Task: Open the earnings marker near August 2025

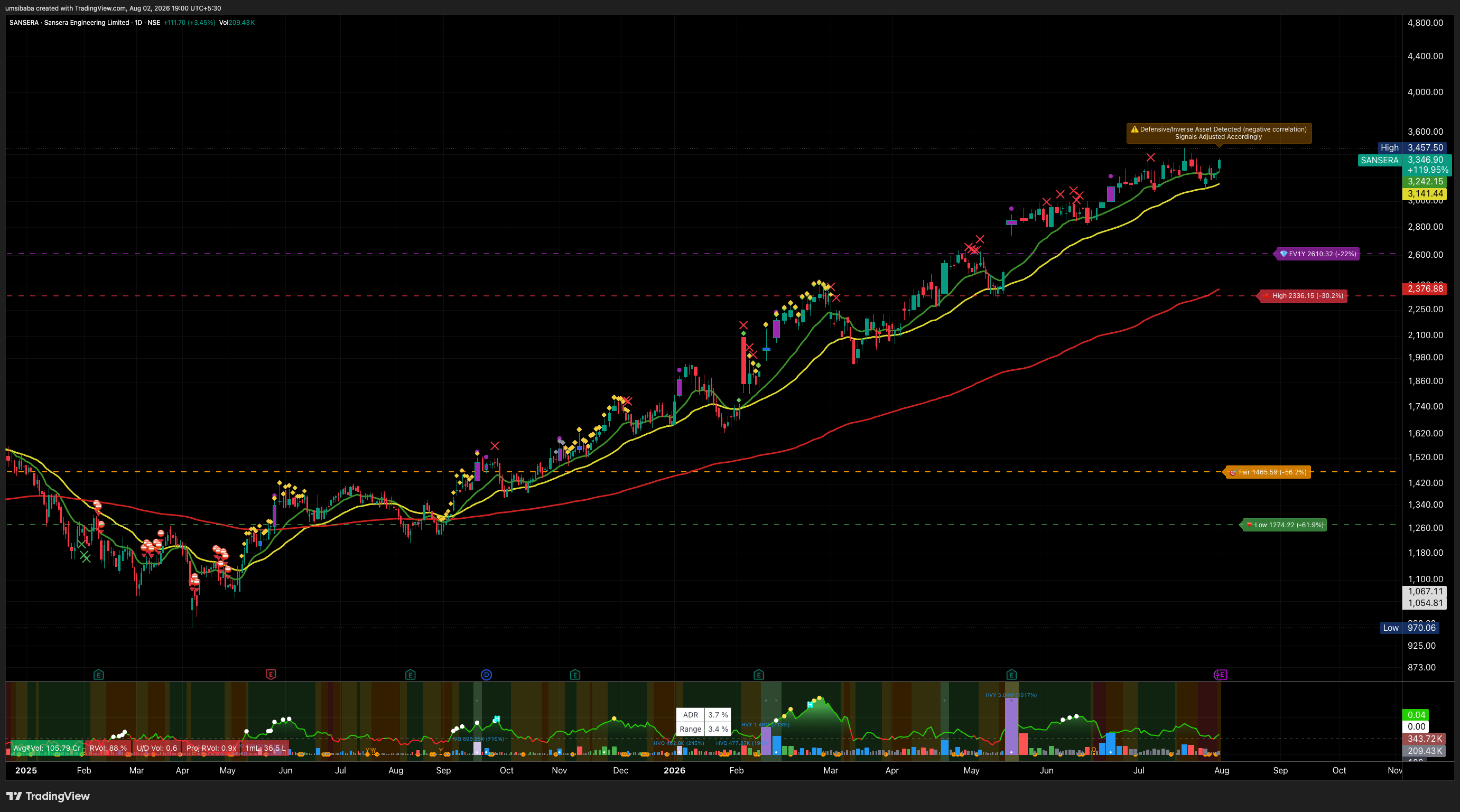Action: click(411, 674)
